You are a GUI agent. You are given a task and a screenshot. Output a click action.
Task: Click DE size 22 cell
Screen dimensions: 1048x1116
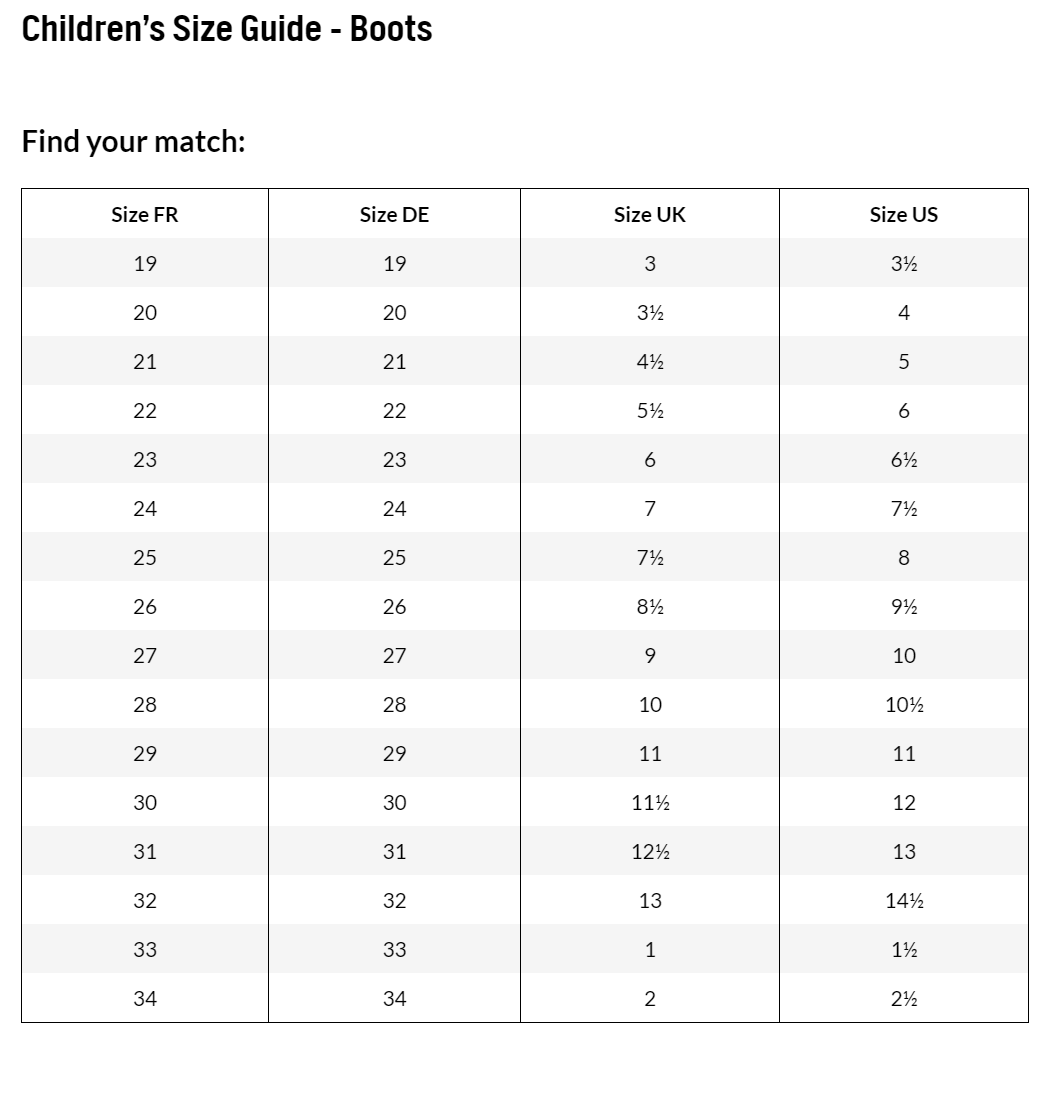394,411
